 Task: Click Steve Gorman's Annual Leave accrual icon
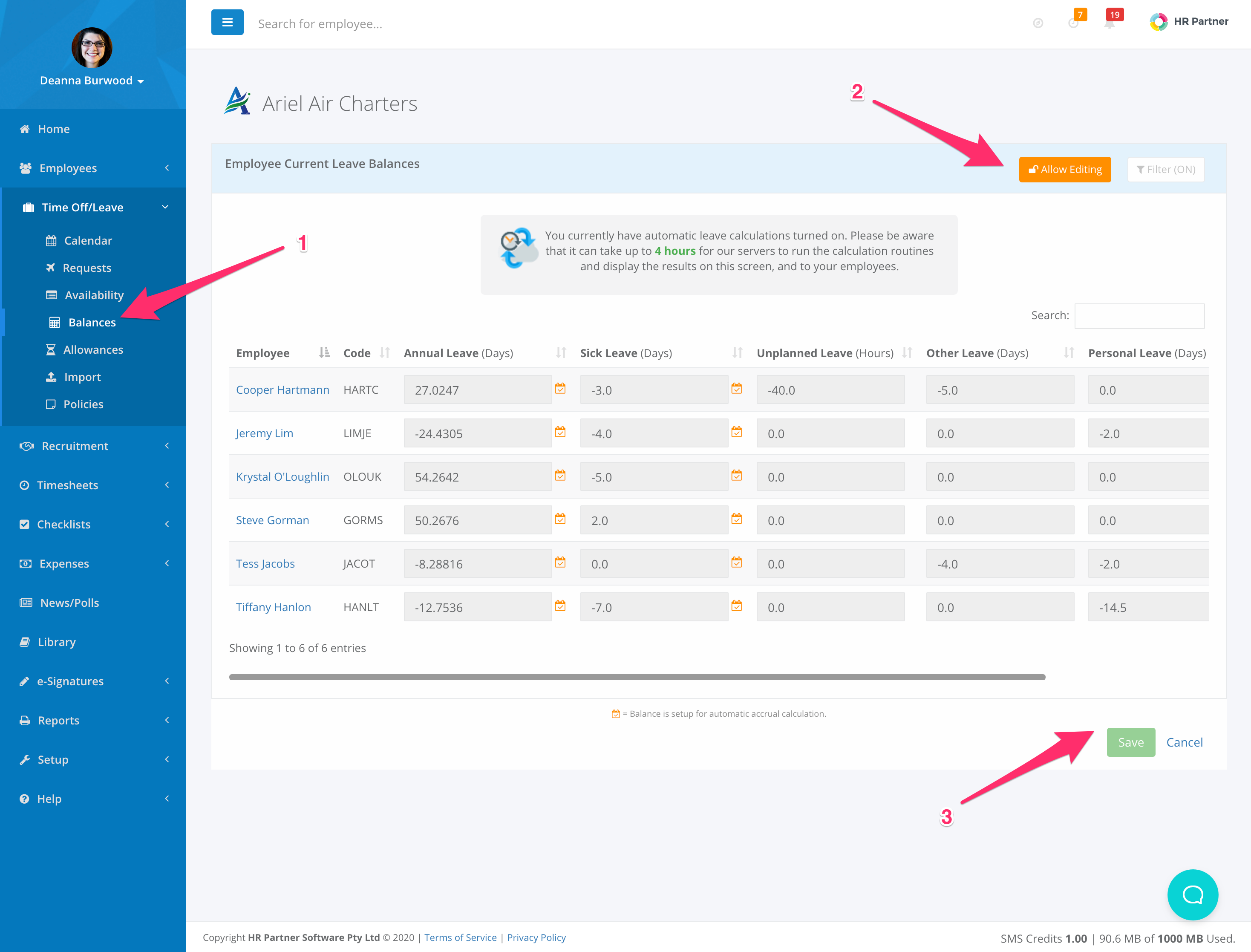560,519
